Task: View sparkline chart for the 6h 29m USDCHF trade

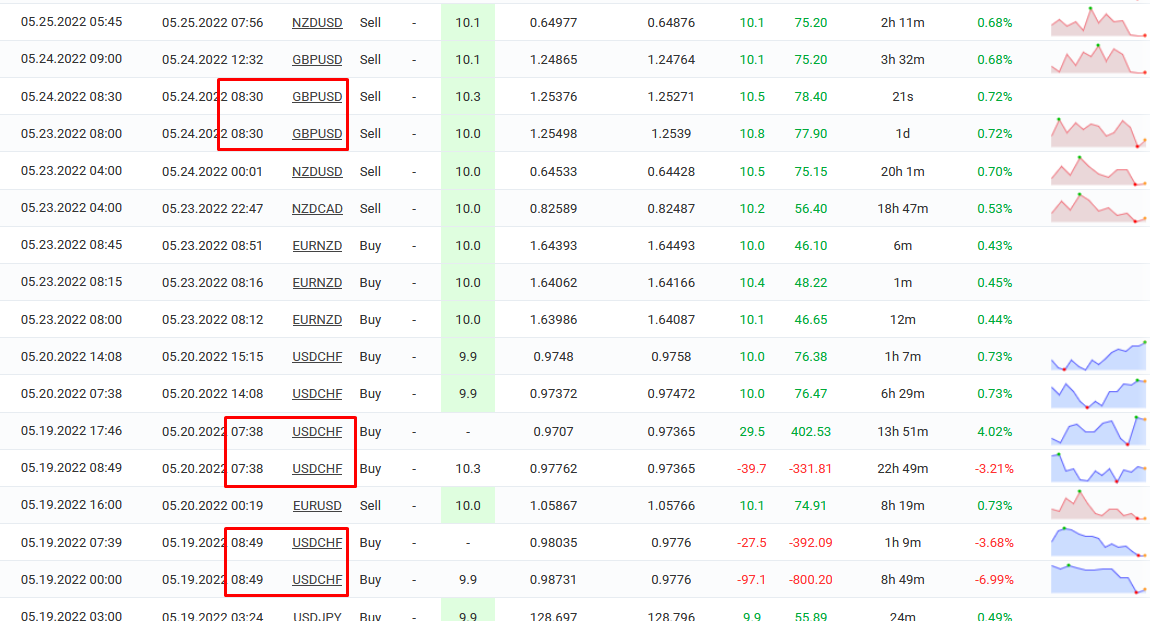Action: pos(1098,394)
